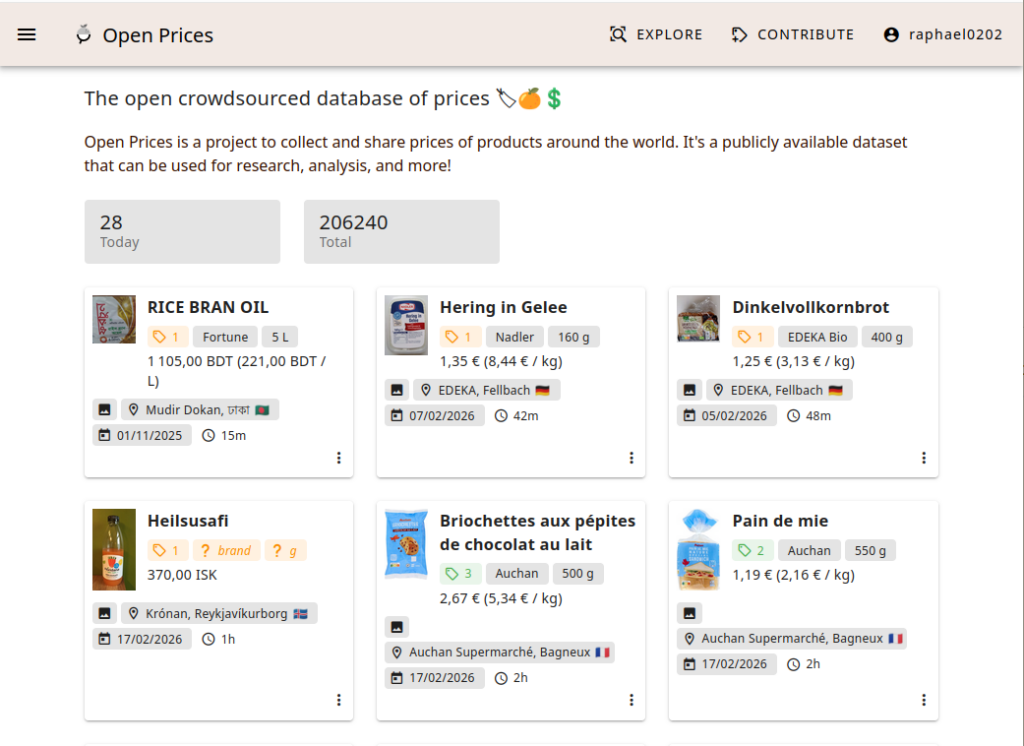The height and width of the screenshot is (746, 1024).
Task: Click the price count tag on Pain de mie
Action: point(749,550)
